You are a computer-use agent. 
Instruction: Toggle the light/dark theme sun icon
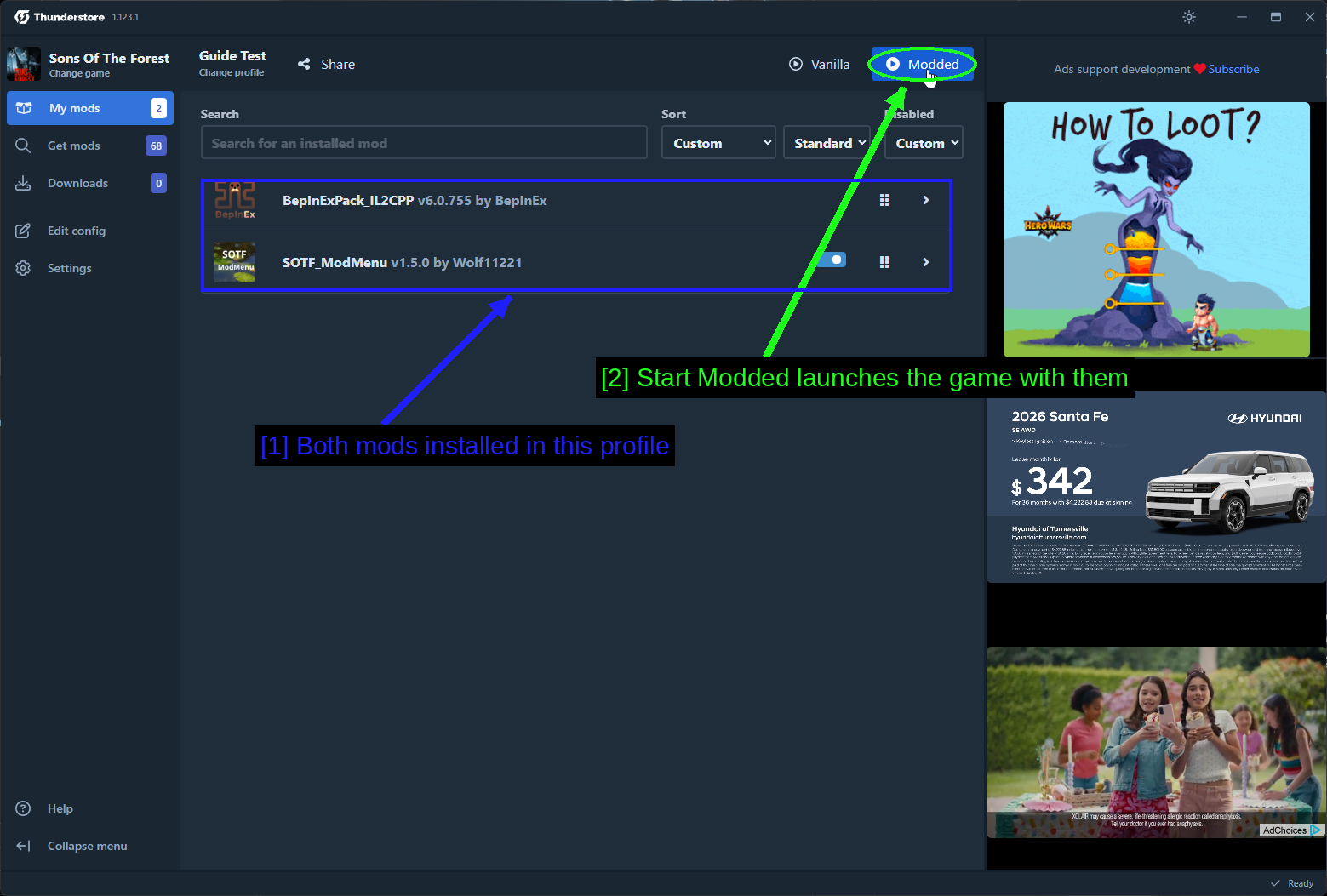point(1189,17)
